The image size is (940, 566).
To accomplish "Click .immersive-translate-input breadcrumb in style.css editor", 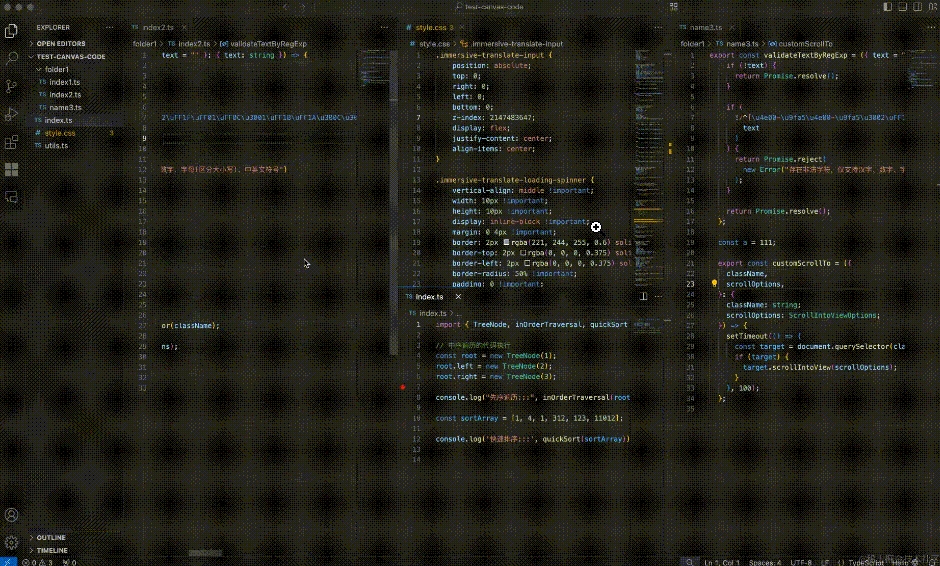I will 513,44.
